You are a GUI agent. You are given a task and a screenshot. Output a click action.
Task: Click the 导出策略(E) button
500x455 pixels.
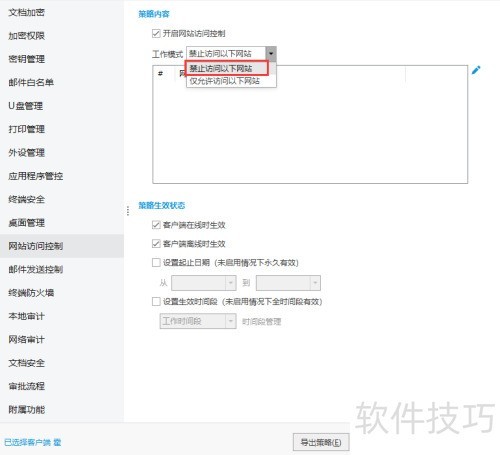[x=321, y=443]
